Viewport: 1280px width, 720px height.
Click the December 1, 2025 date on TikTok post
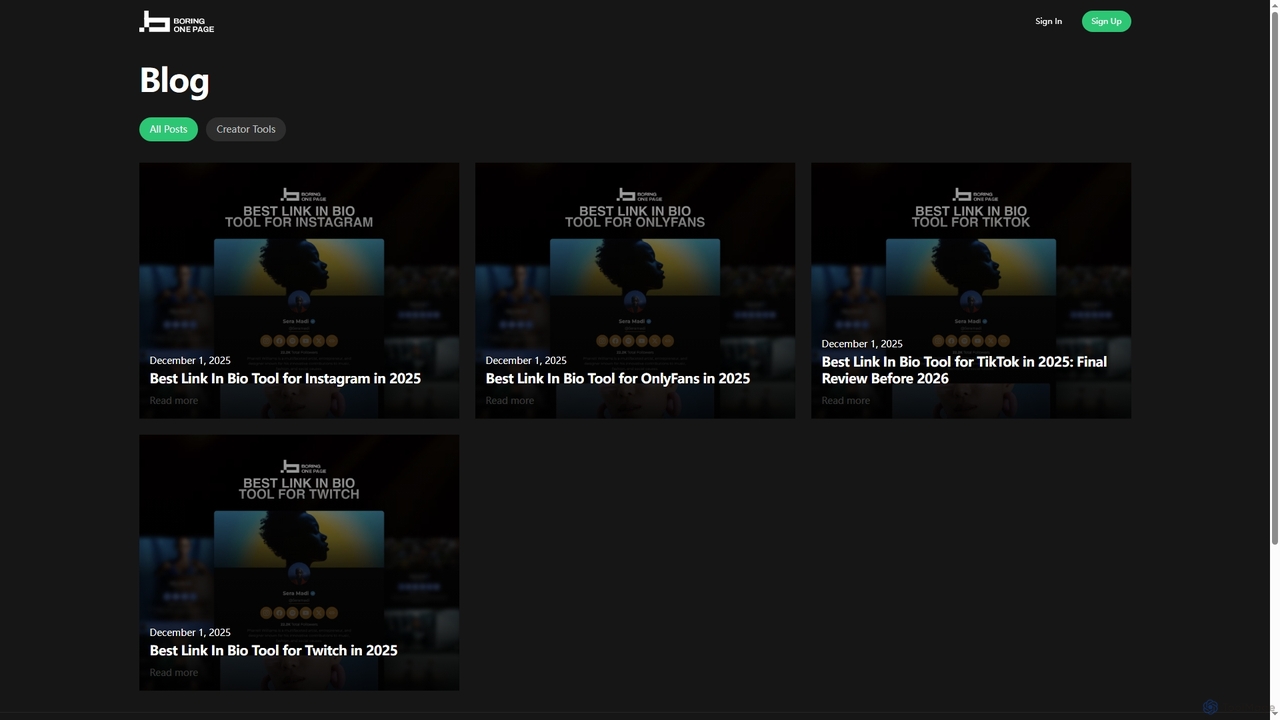(862, 343)
